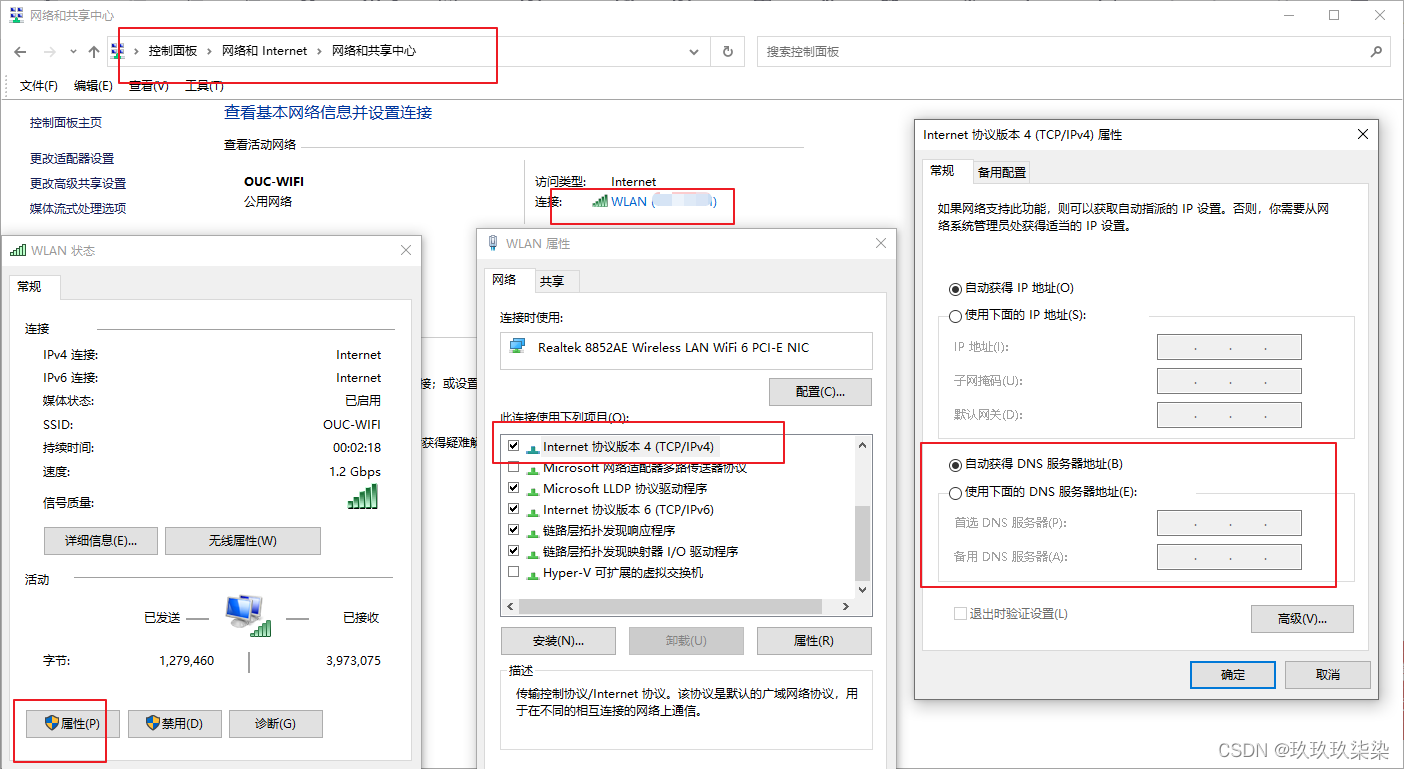Viewport: 1404px width, 769px height.
Task: Click 诊断(G) button in WLAN status
Action: pos(275,724)
